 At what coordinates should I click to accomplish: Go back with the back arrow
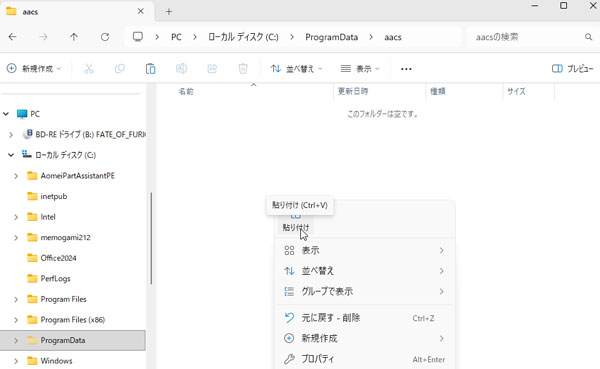[13, 37]
